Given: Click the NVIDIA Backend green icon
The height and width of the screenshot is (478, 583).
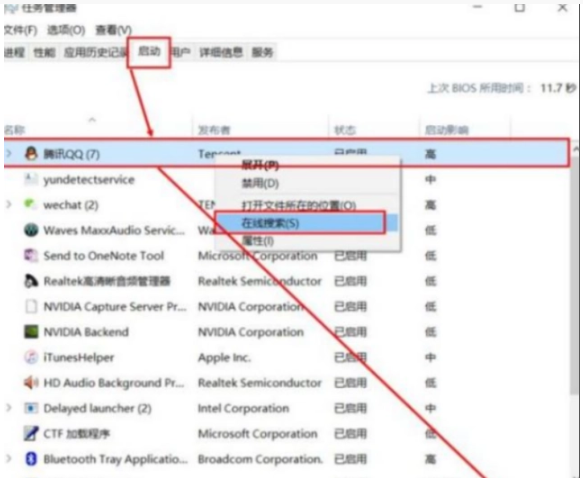Looking at the screenshot, I should (31, 332).
